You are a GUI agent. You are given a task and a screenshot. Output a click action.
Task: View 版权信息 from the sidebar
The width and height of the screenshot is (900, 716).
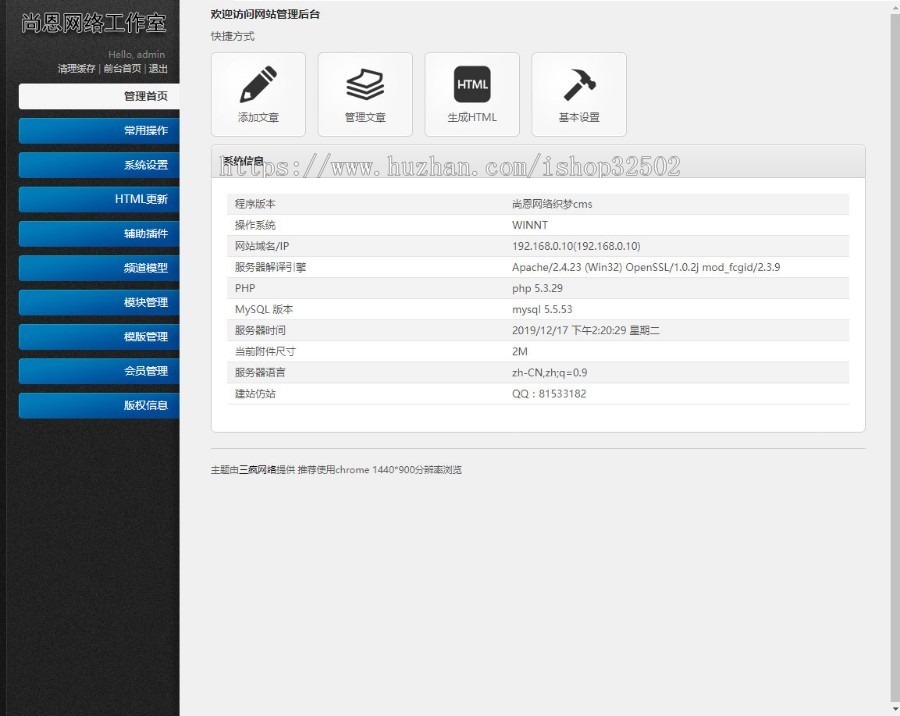pyautogui.click(x=97, y=405)
